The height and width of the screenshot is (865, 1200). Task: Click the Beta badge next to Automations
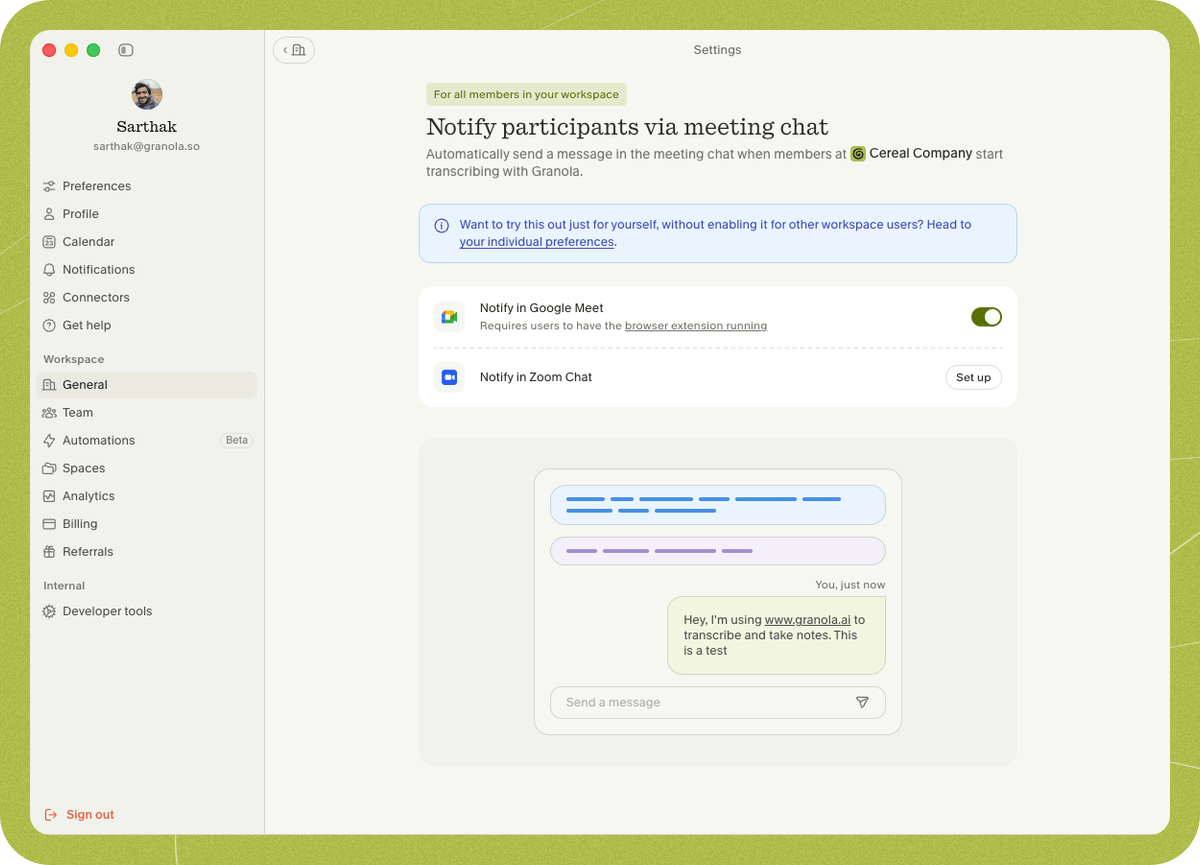click(x=237, y=440)
